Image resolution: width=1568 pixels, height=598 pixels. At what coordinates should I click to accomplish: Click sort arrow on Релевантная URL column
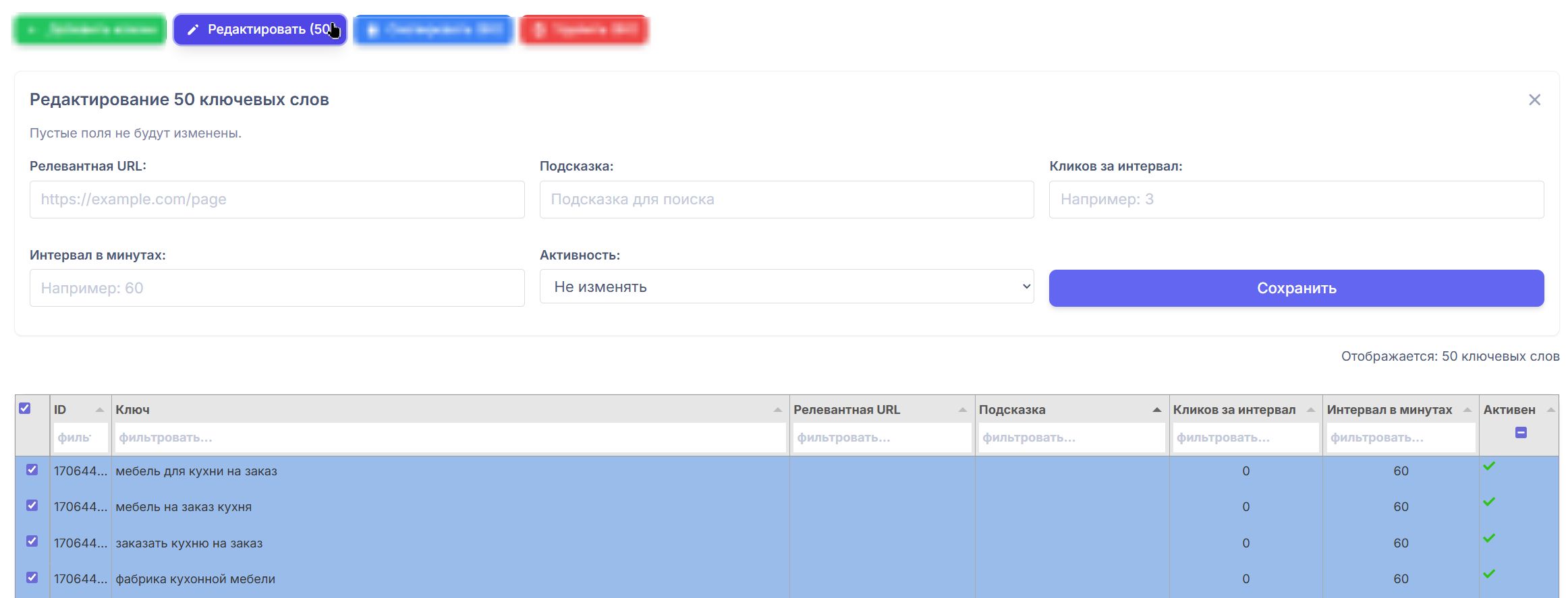click(x=962, y=410)
